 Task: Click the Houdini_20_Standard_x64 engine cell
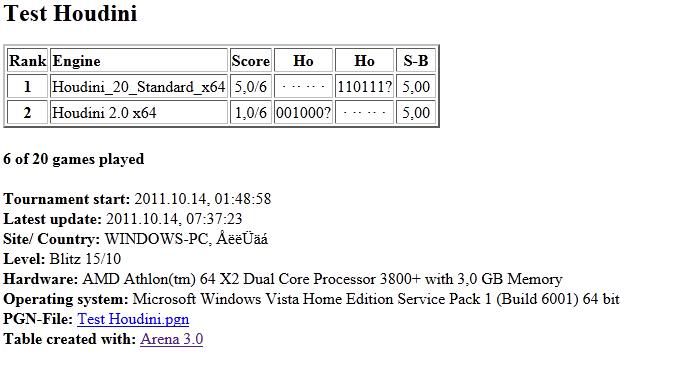pos(139,87)
